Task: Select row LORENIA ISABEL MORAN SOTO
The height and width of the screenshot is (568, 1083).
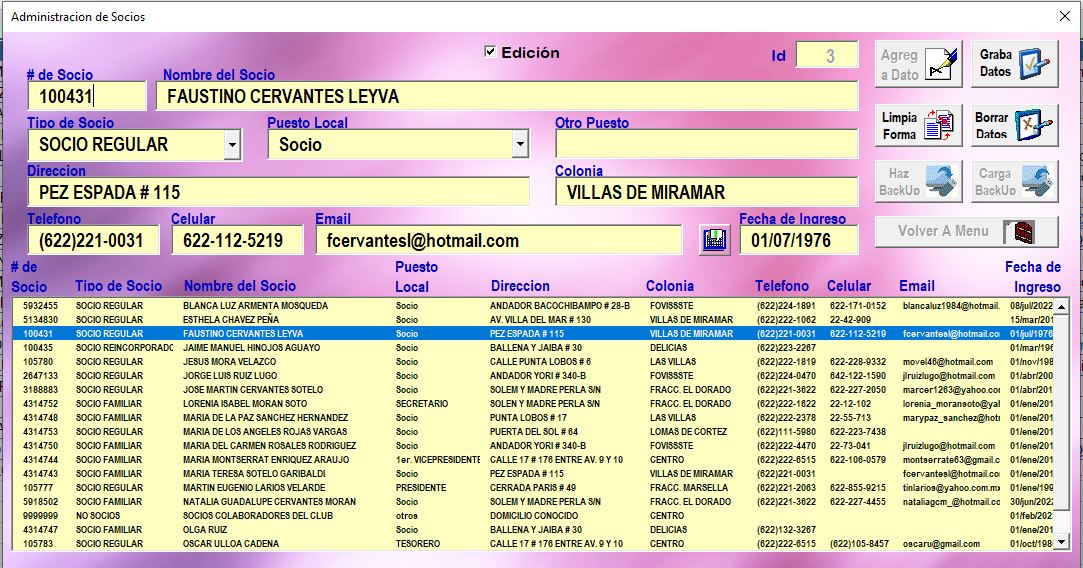Action: coord(533,404)
